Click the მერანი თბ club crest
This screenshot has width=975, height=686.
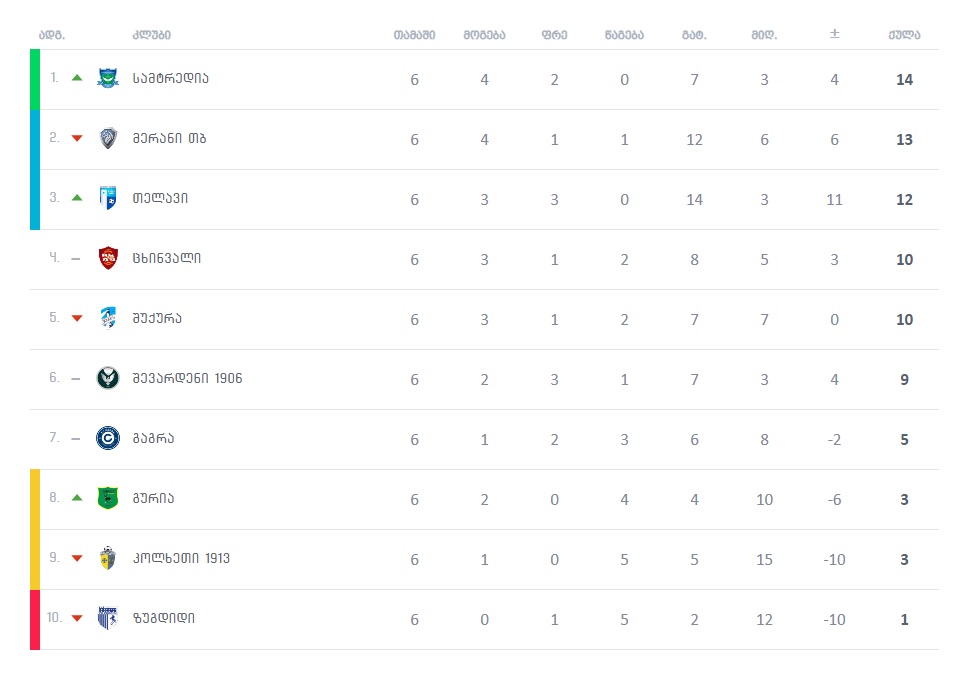tap(107, 138)
